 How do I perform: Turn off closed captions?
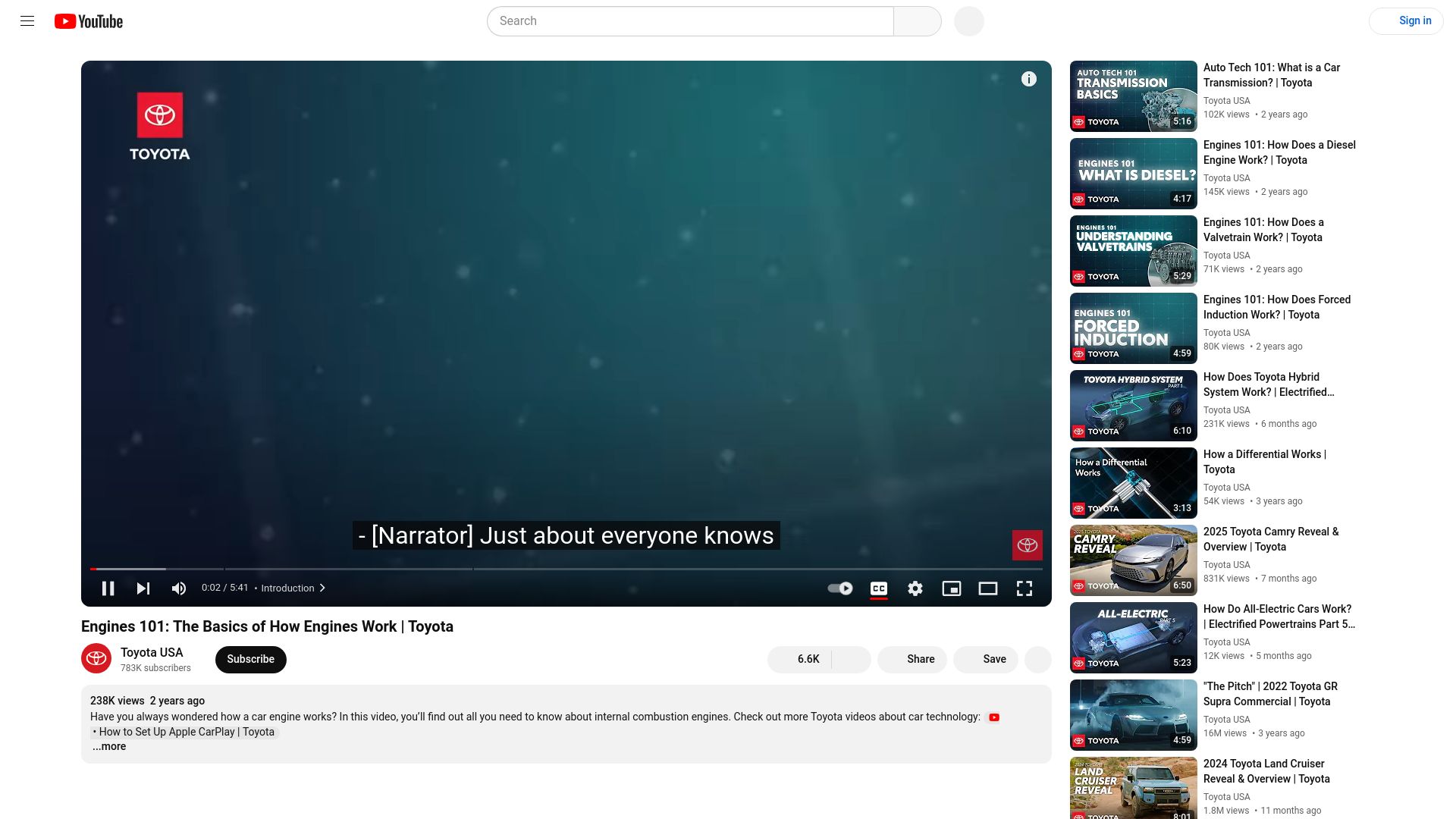pos(879,588)
